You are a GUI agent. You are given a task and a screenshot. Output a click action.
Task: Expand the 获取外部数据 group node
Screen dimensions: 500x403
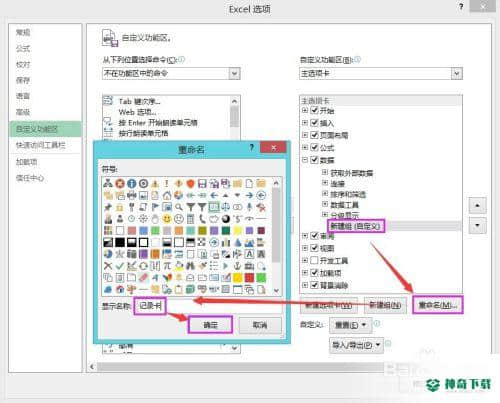[x=325, y=172]
